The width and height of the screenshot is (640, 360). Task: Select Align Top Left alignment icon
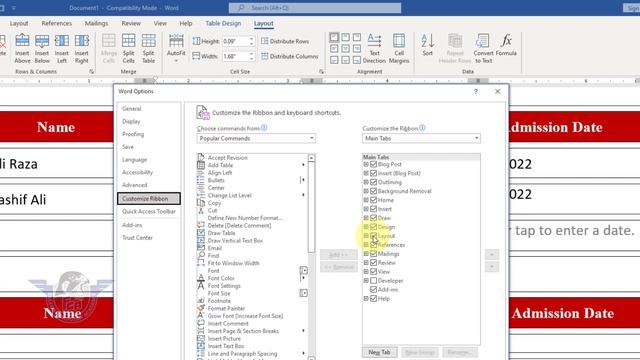click(334, 38)
